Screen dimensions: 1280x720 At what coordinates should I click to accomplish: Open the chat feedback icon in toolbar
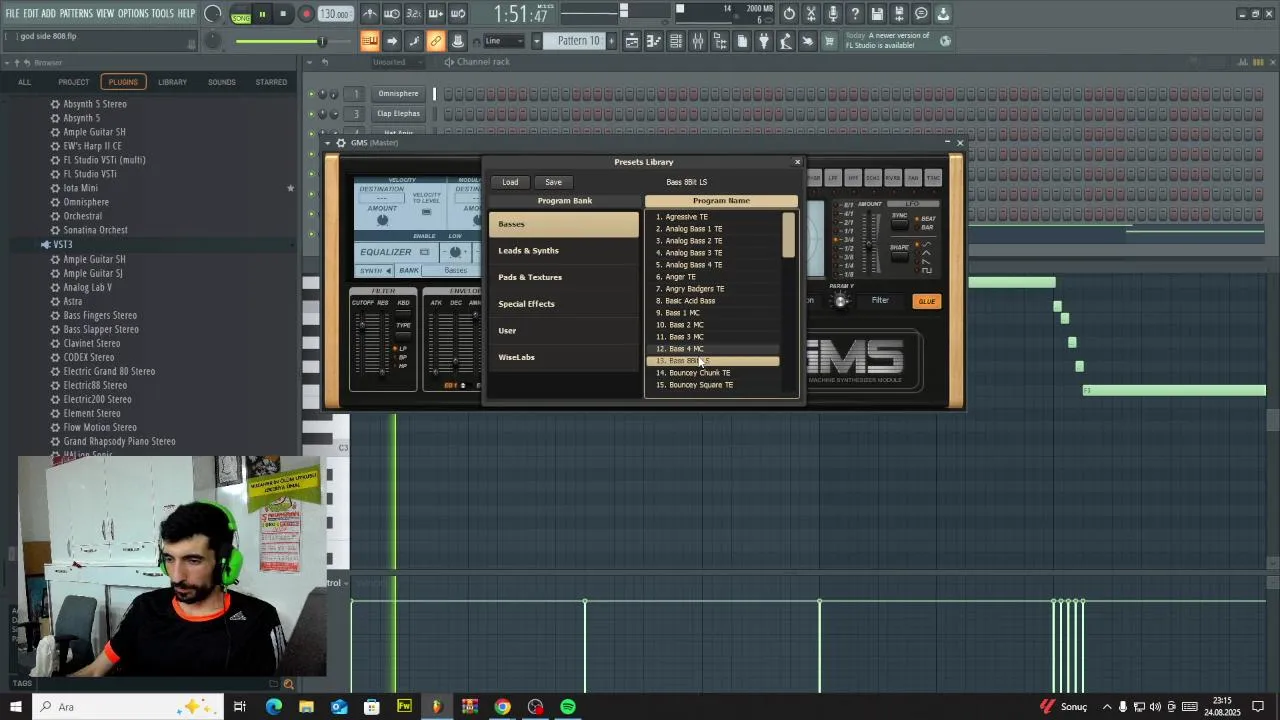pos(921,14)
